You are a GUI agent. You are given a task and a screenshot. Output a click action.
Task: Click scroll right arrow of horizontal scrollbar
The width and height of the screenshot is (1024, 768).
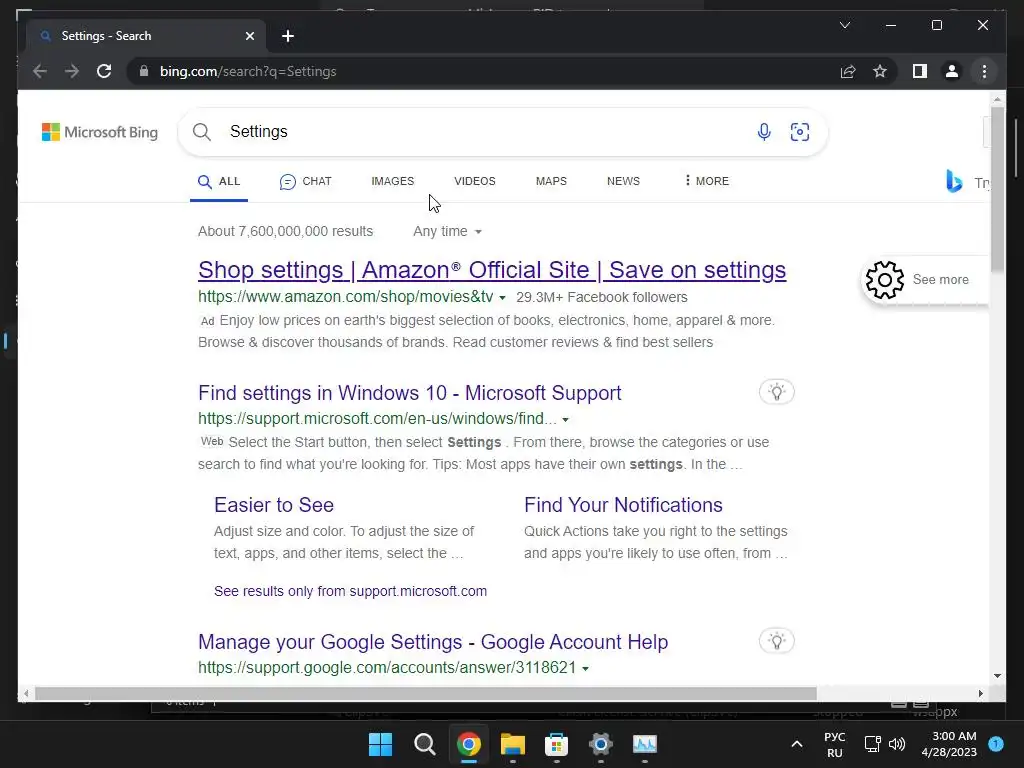[980, 694]
